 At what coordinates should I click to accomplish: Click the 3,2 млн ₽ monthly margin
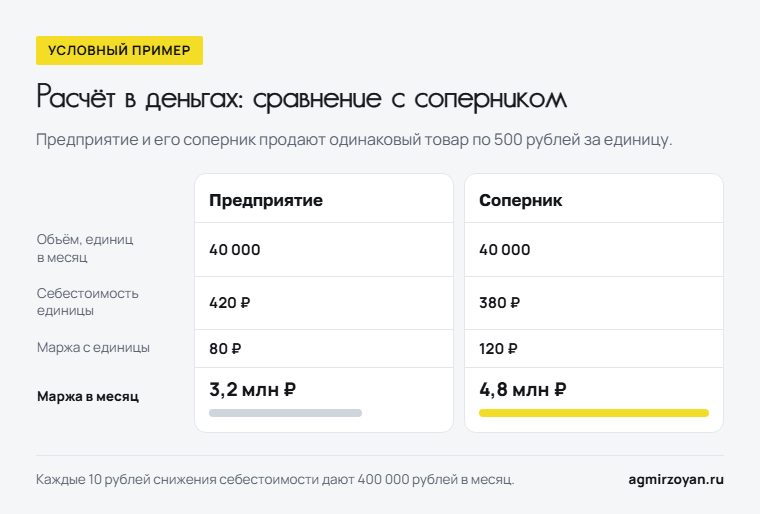tap(253, 389)
